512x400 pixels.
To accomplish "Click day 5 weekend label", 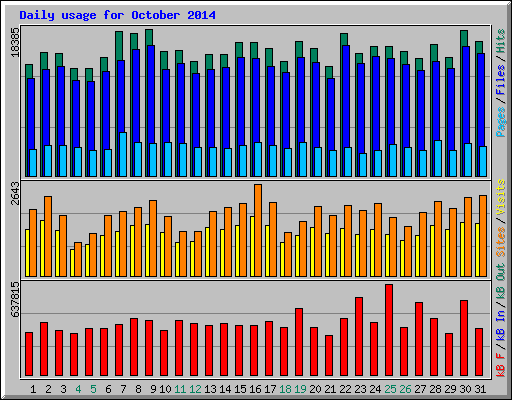I will [x=93, y=389].
